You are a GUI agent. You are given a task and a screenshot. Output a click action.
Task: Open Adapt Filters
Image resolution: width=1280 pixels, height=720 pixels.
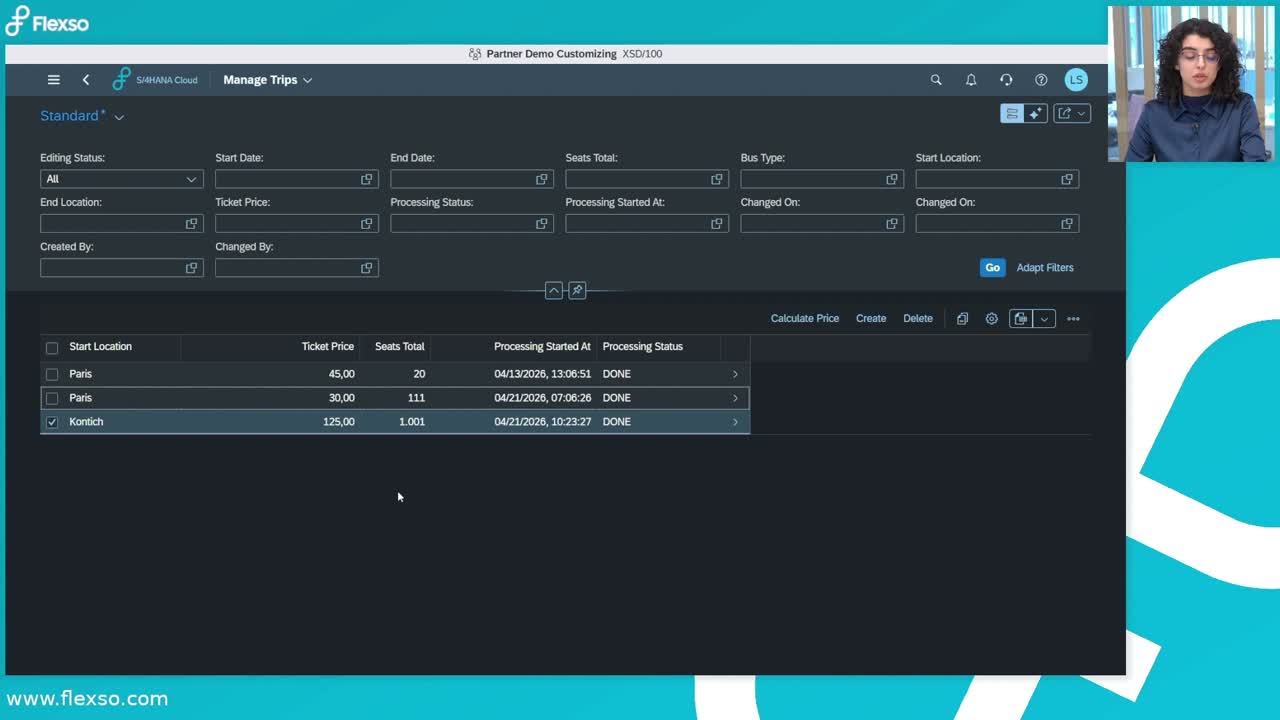coord(1045,268)
